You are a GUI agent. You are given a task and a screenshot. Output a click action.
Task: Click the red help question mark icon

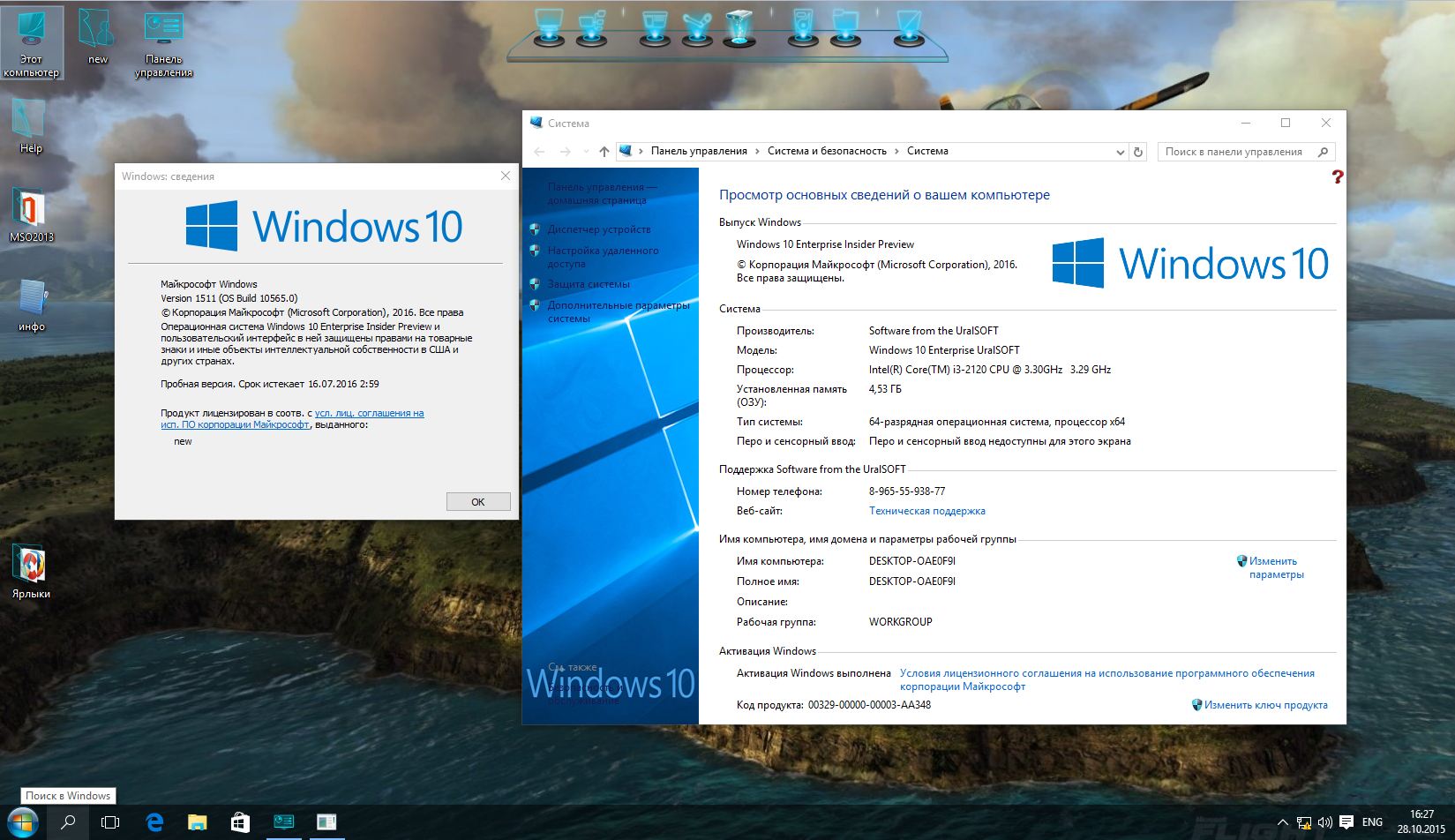(x=1337, y=176)
